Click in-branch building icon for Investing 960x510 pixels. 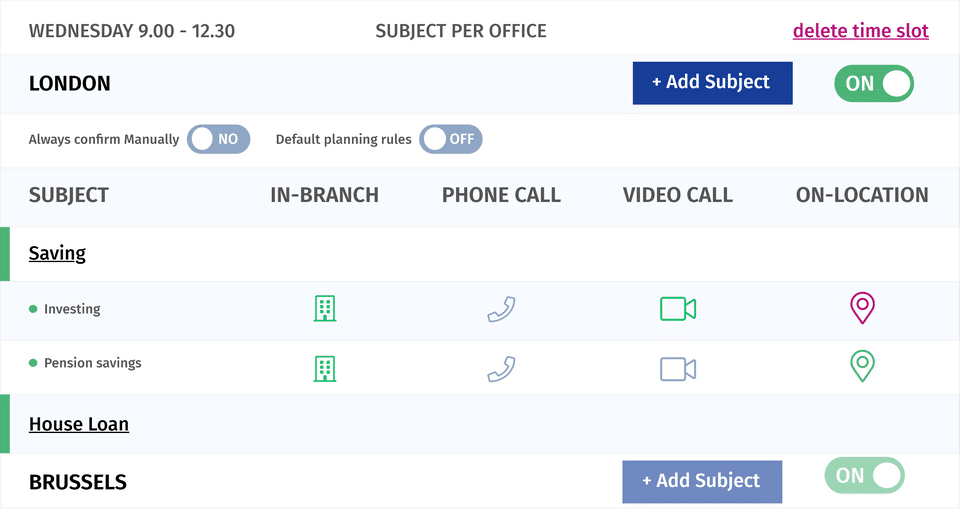click(324, 309)
